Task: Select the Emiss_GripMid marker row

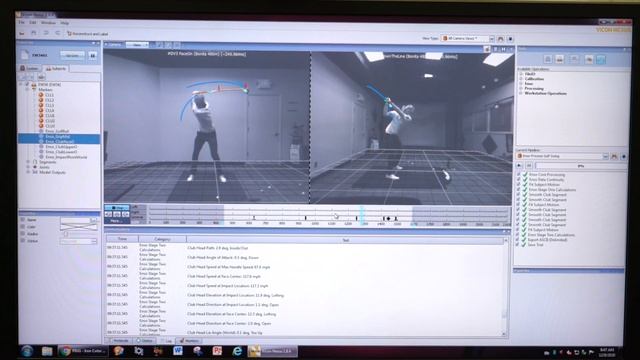Action: tap(59, 136)
